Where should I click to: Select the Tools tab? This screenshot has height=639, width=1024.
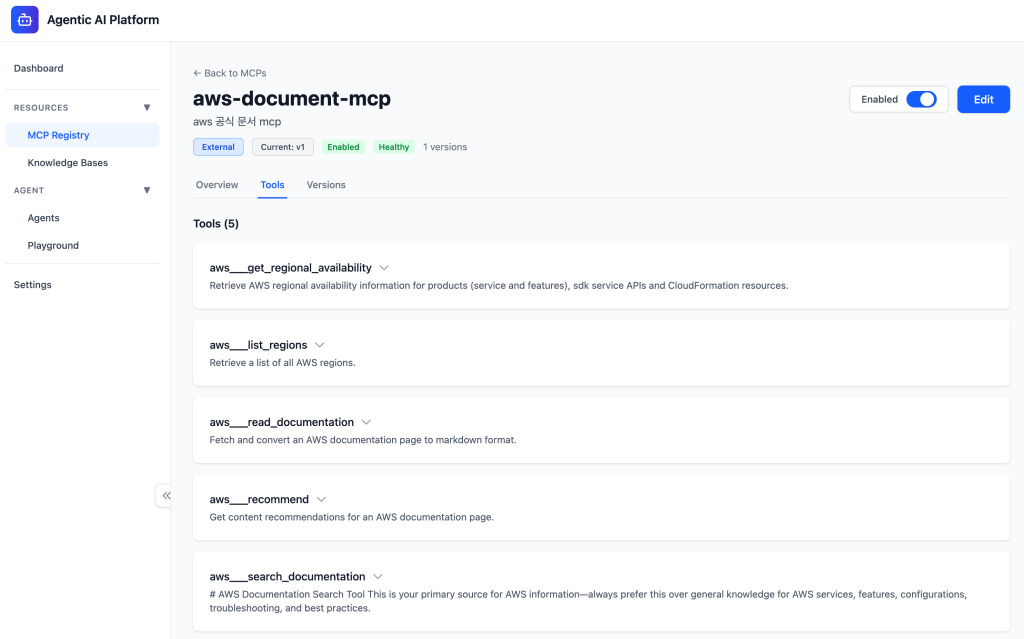point(272,185)
